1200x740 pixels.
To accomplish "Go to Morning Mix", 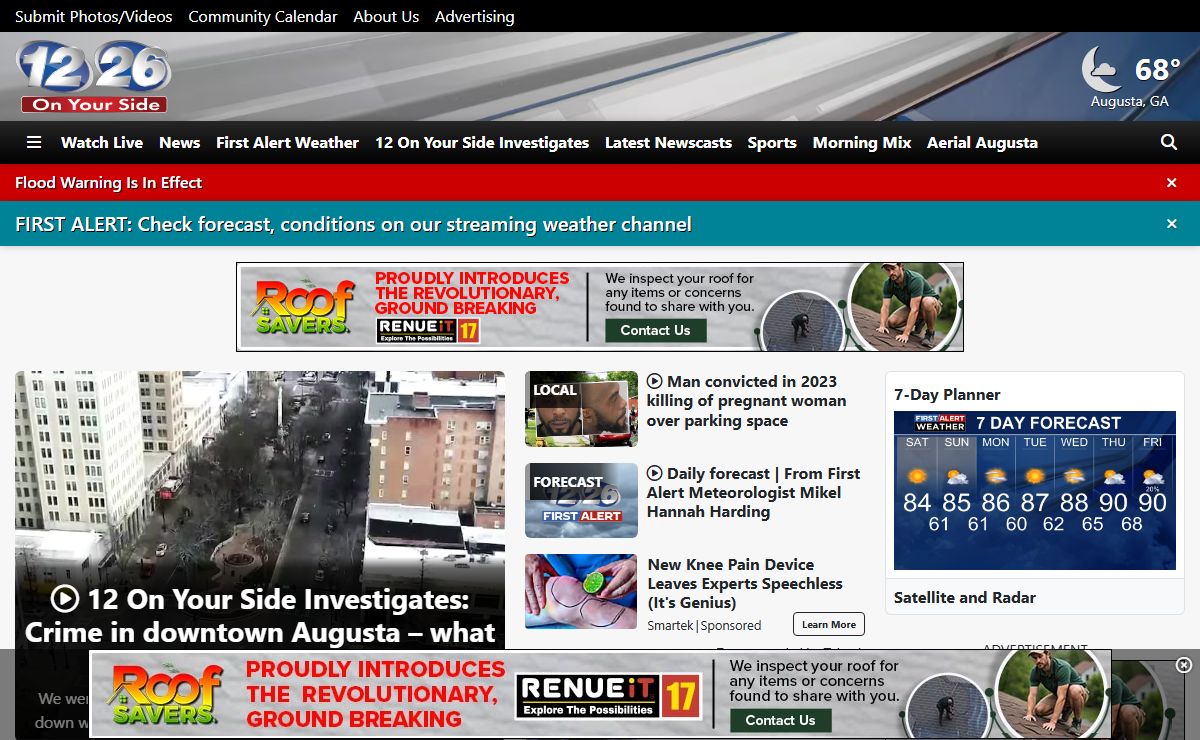I will 862,142.
